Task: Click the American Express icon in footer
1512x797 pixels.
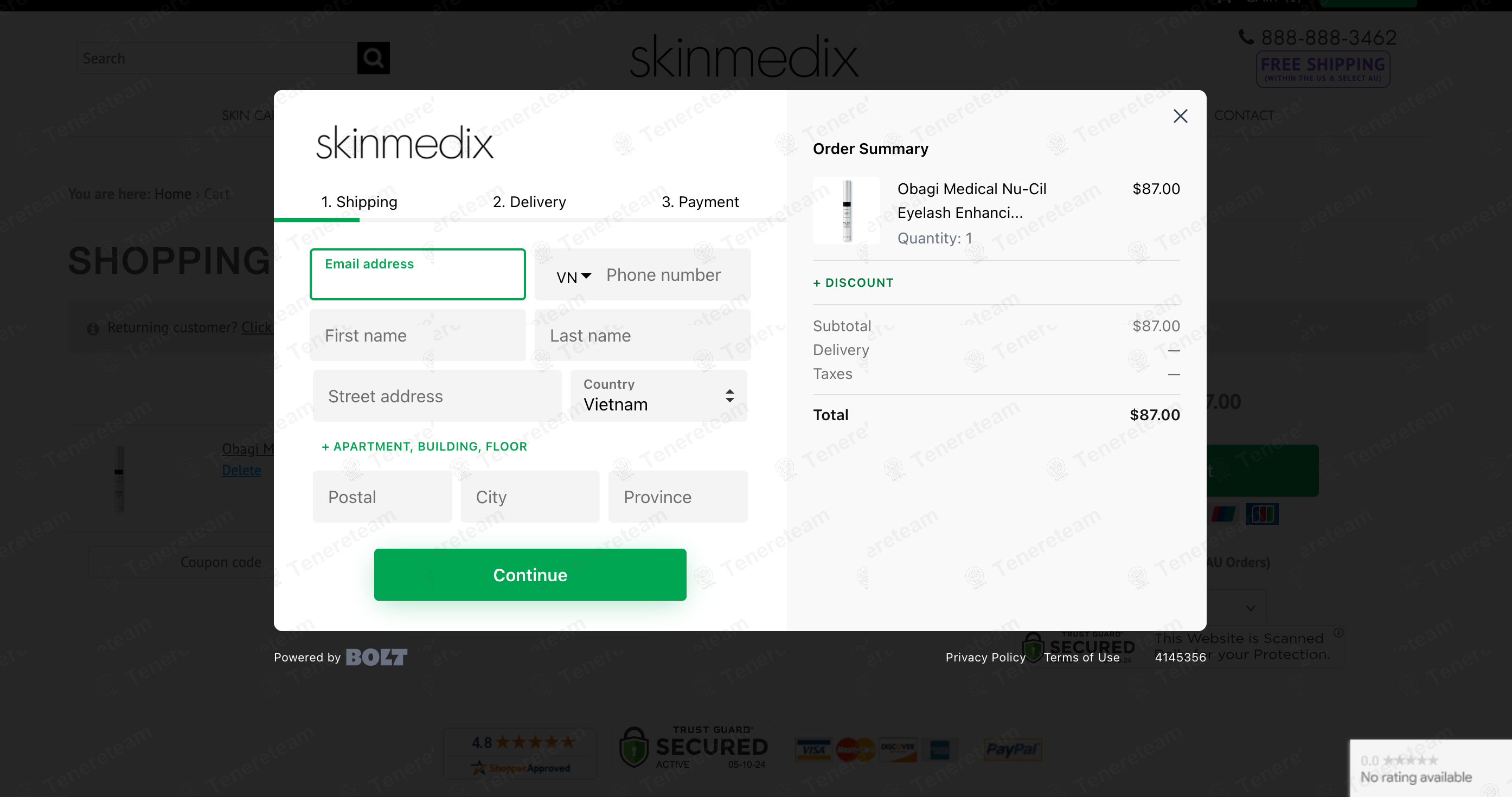Action: tap(940, 749)
